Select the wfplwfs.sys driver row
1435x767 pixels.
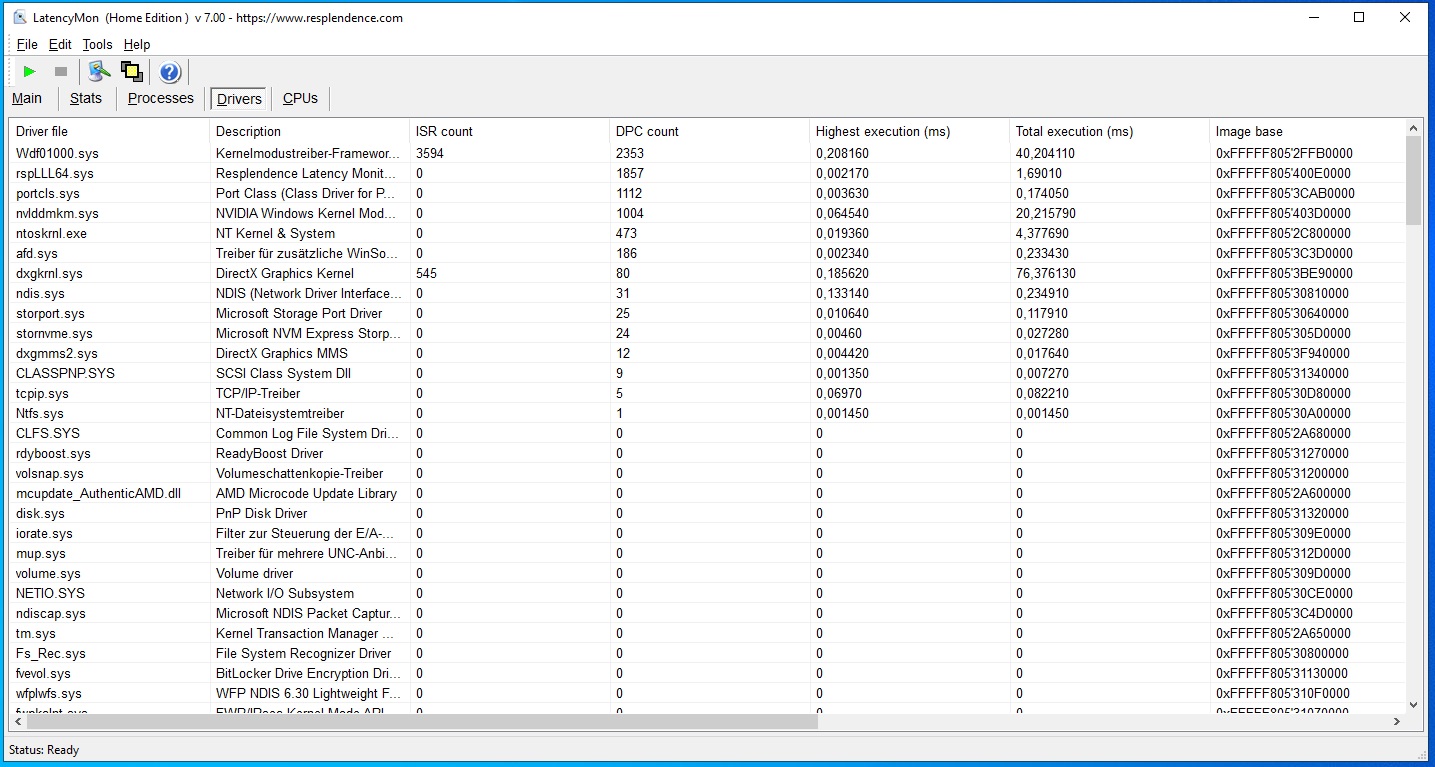707,693
